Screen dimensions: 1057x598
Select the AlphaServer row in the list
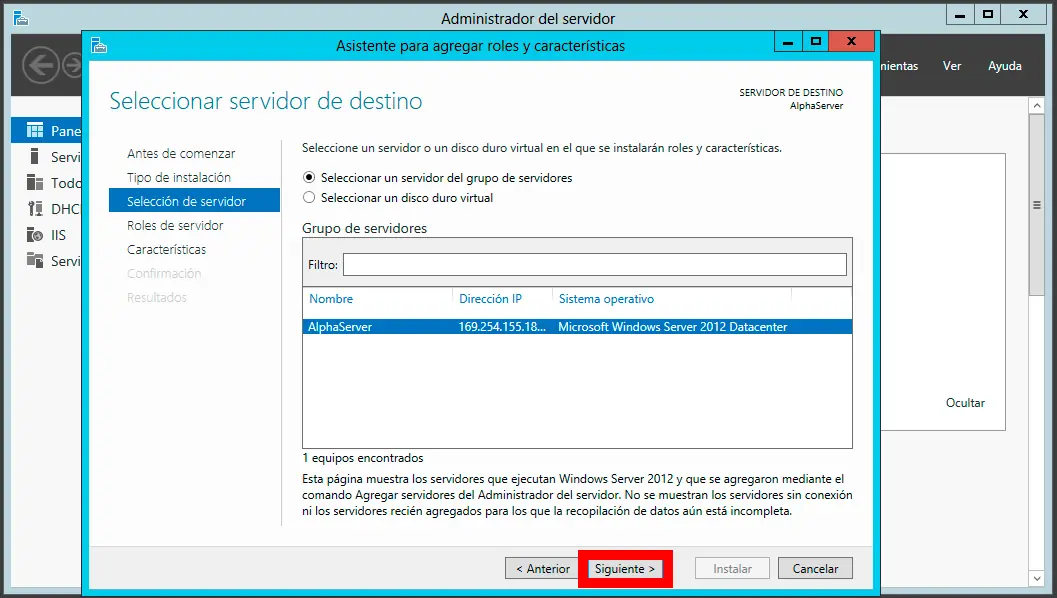[x=577, y=327]
